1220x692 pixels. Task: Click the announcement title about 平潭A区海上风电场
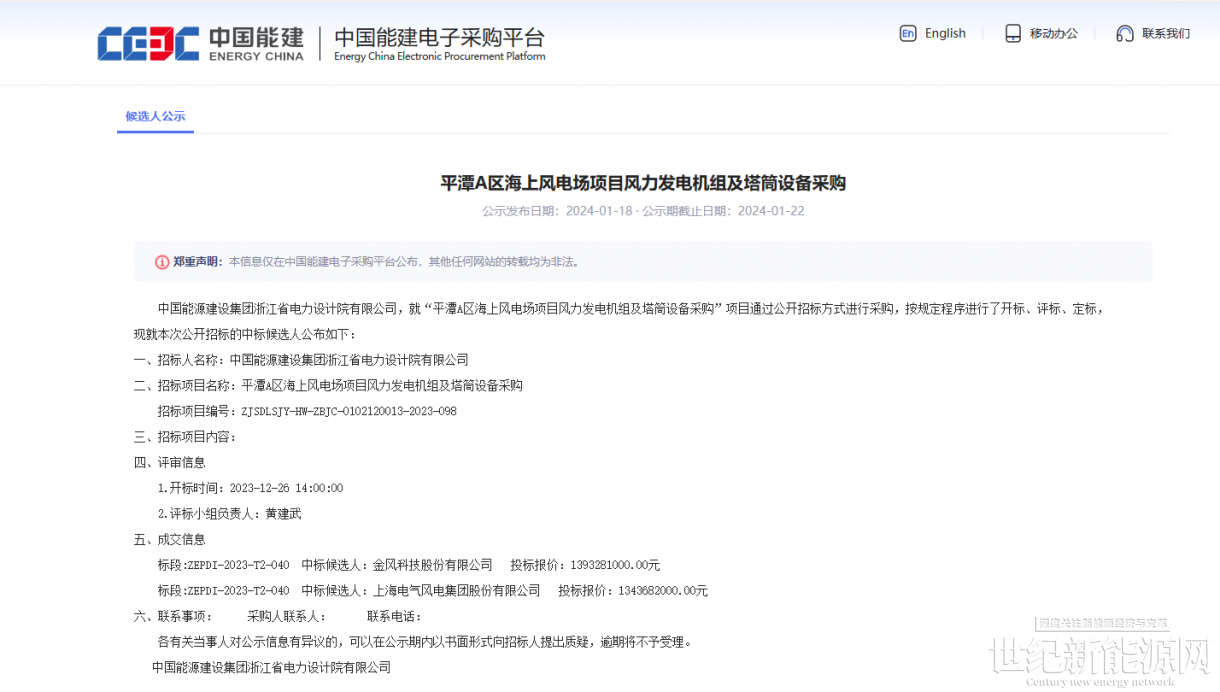(643, 183)
